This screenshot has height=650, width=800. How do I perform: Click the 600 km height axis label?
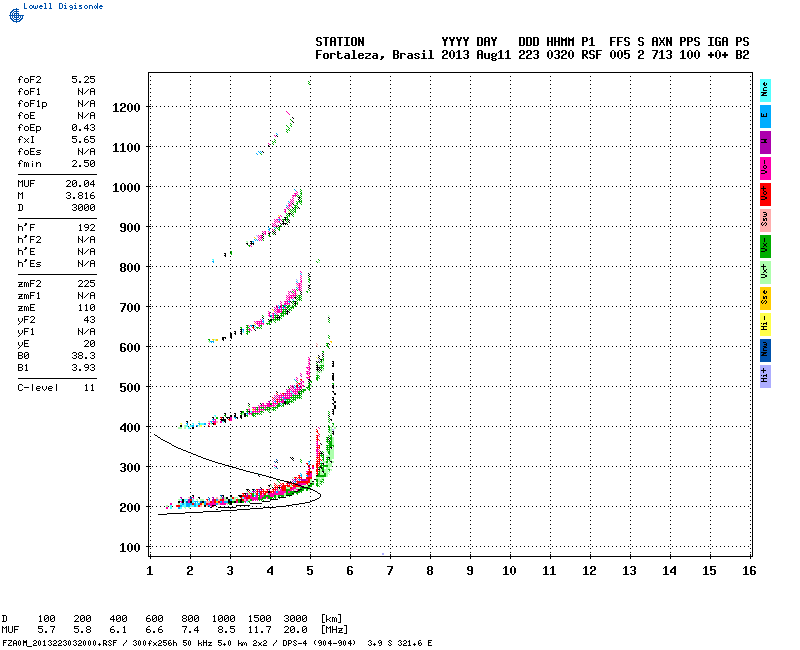(x=130, y=347)
